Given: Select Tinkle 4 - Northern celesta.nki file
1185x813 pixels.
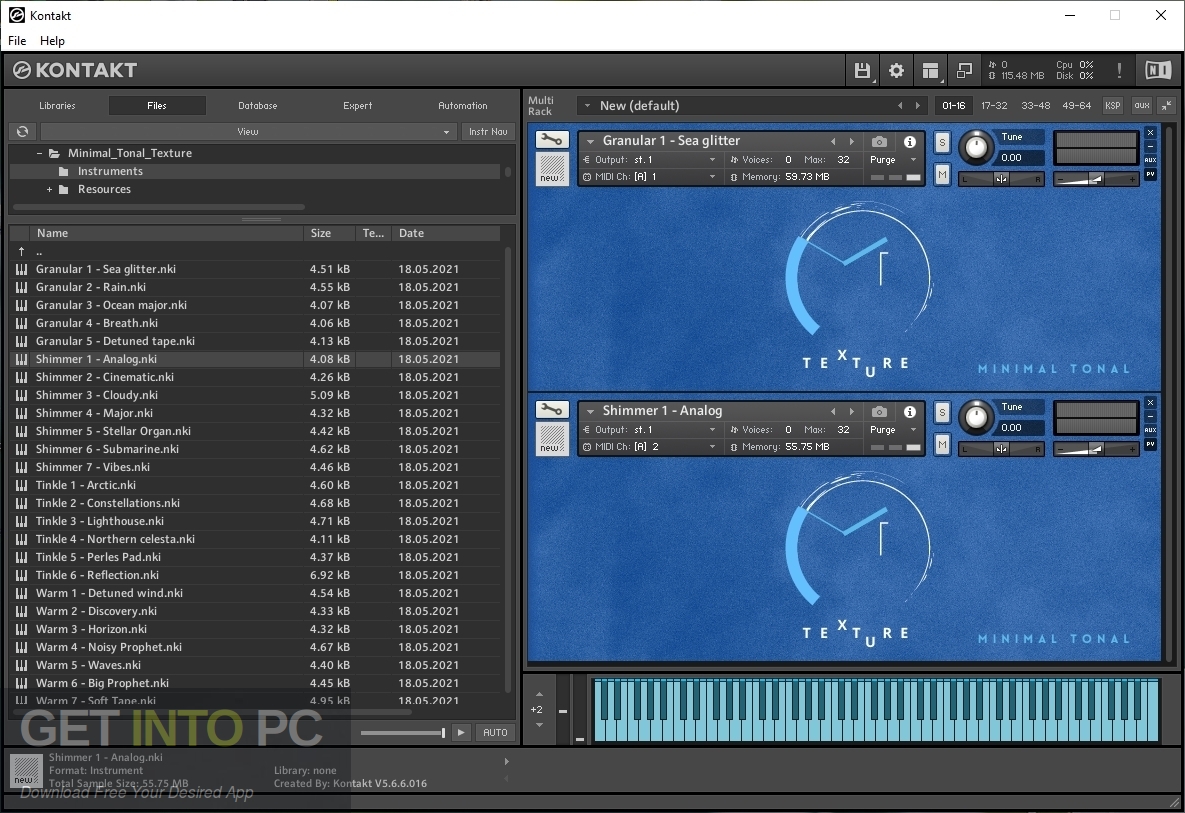Looking at the screenshot, I should pos(255,539).
